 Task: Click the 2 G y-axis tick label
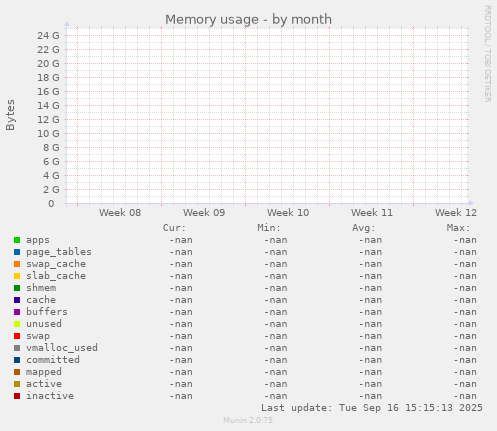point(51,190)
